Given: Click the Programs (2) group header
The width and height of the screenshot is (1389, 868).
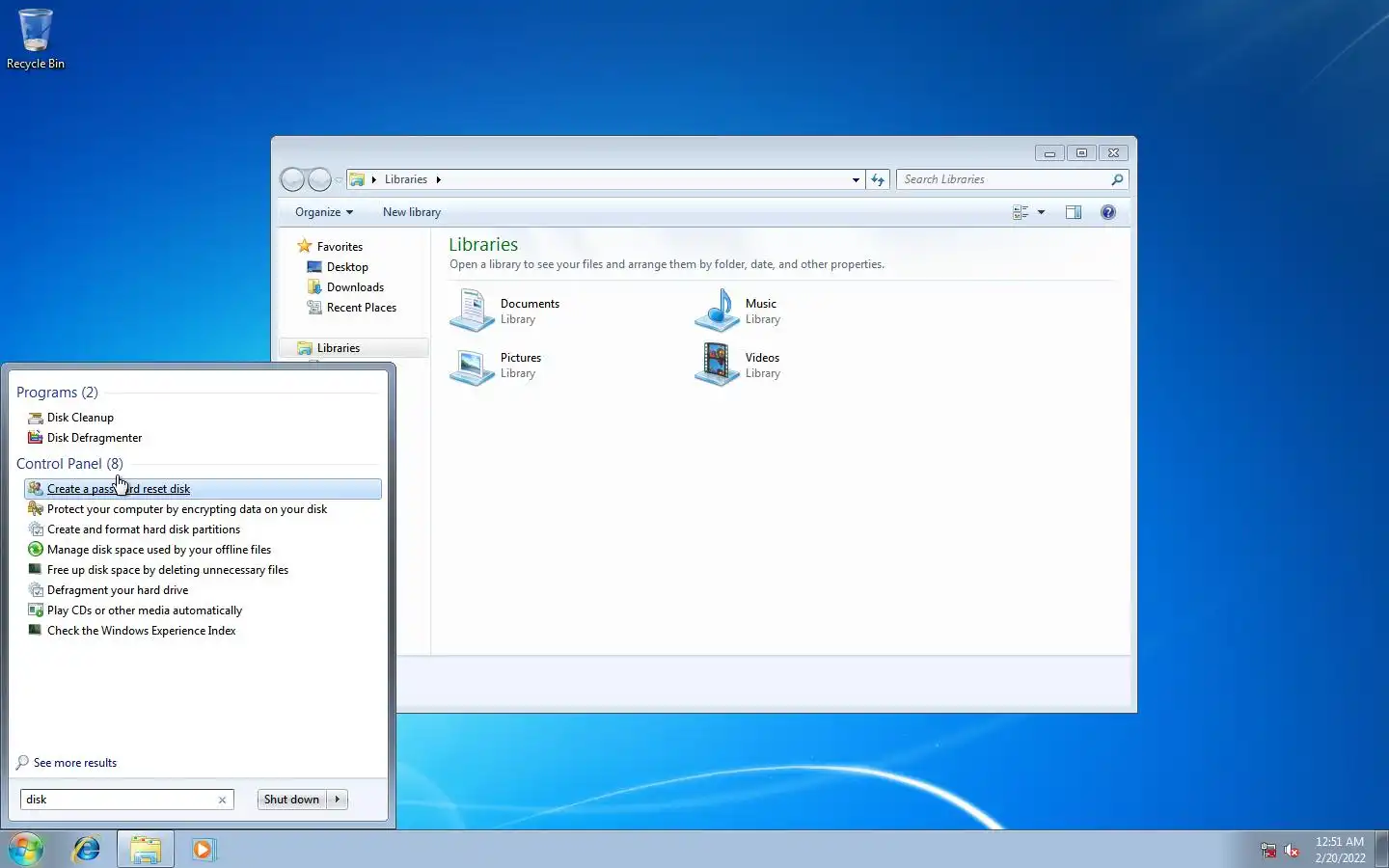Looking at the screenshot, I should pyautogui.click(x=57, y=393).
